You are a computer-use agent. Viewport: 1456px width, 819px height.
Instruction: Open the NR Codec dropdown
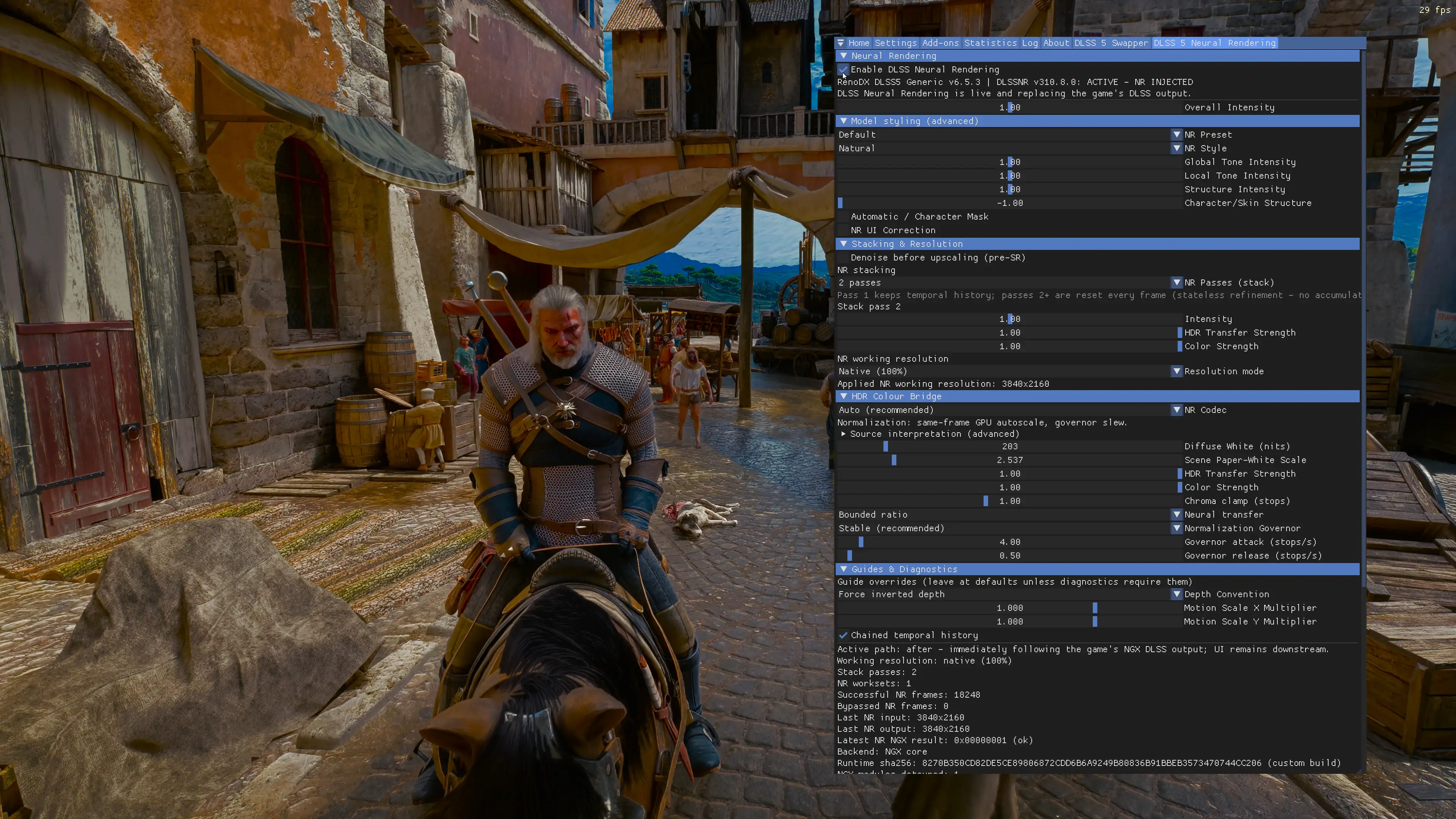tap(1009, 410)
